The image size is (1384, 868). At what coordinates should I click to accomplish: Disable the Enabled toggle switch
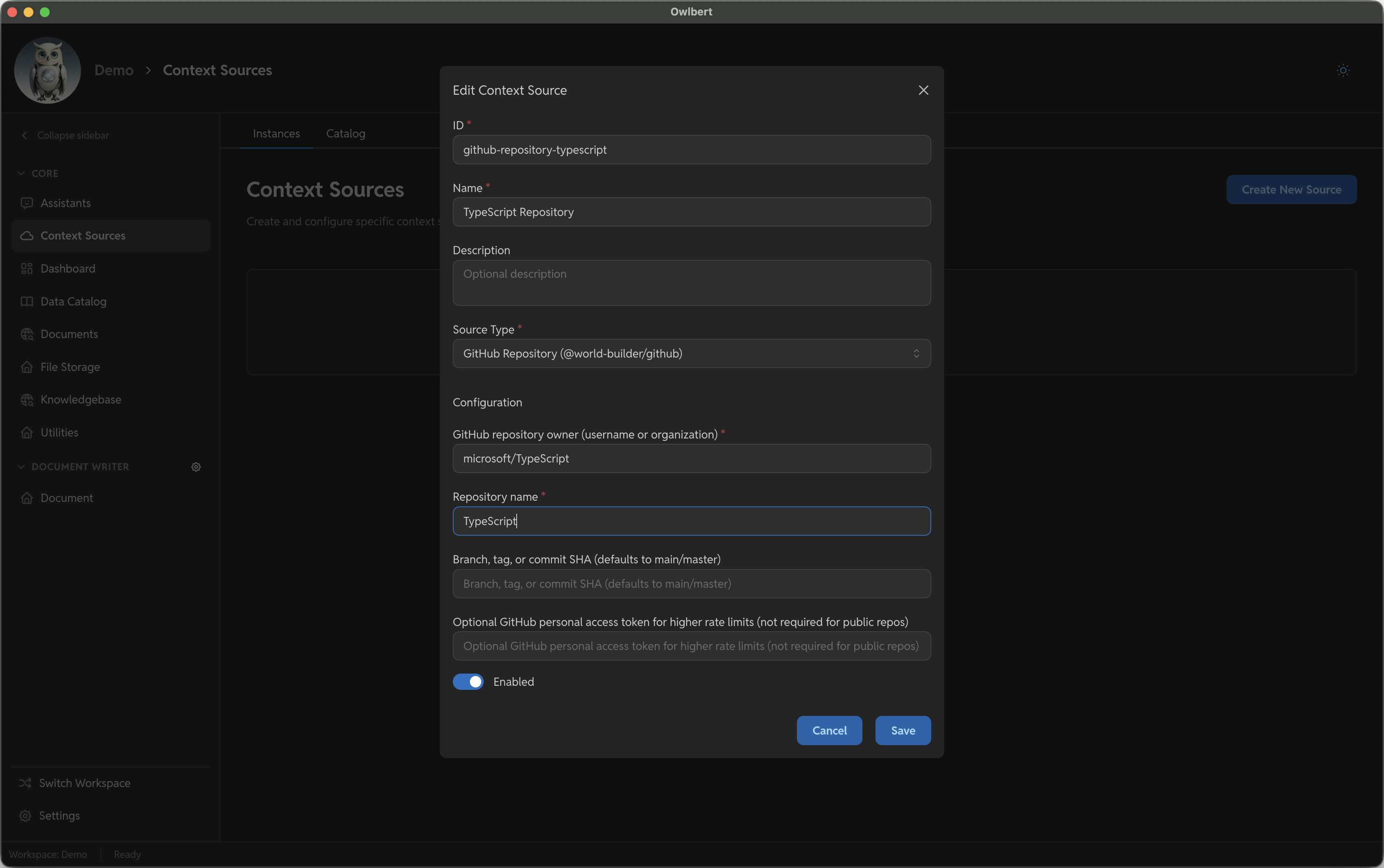pyautogui.click(x=468, y=681)
